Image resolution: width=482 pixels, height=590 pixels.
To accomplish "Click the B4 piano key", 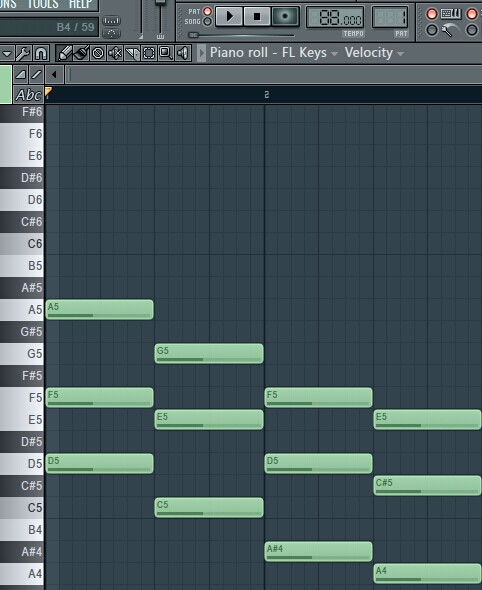I will [x=22, y=529].
